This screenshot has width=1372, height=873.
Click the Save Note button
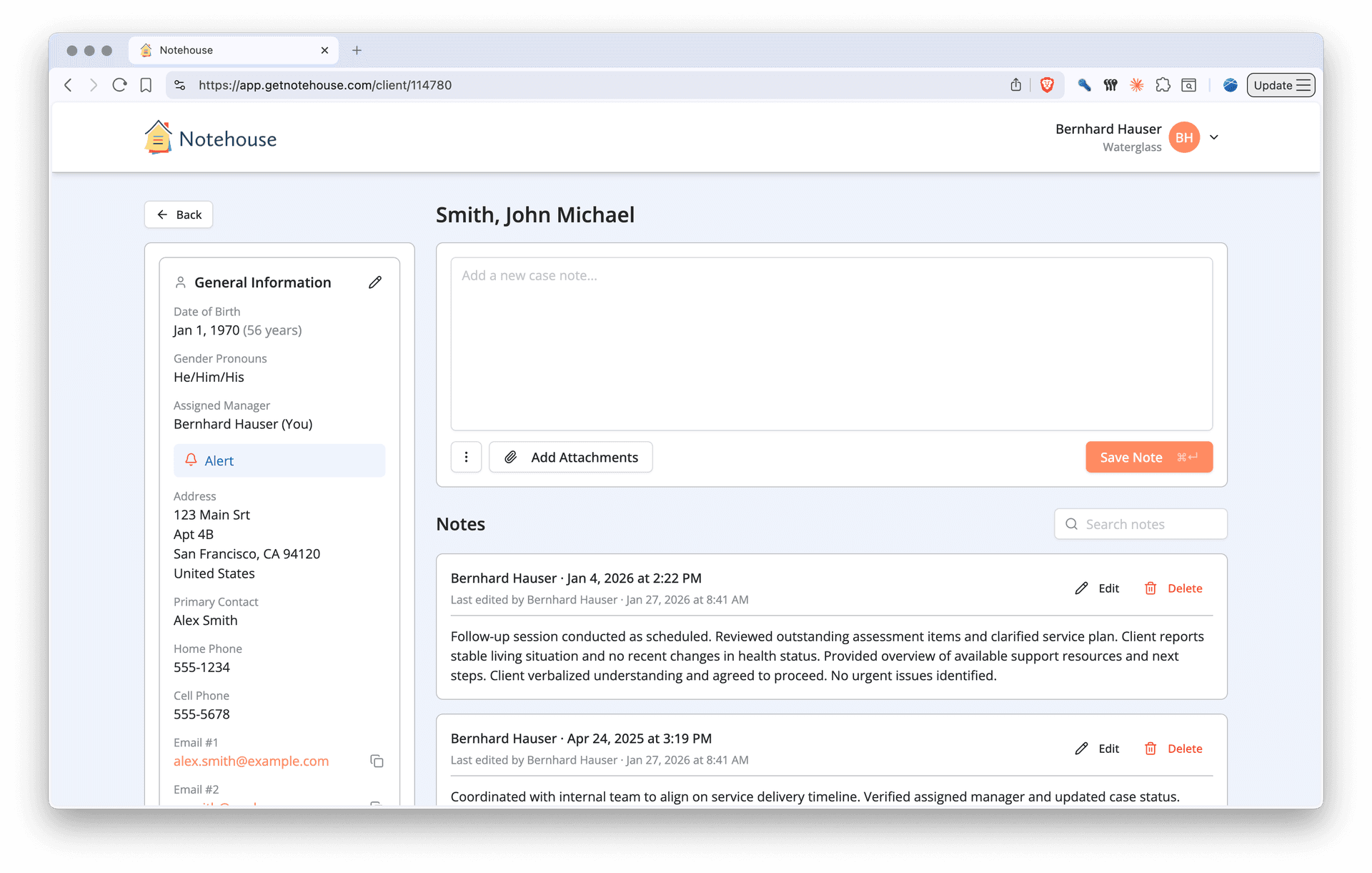pos(1148,457)
